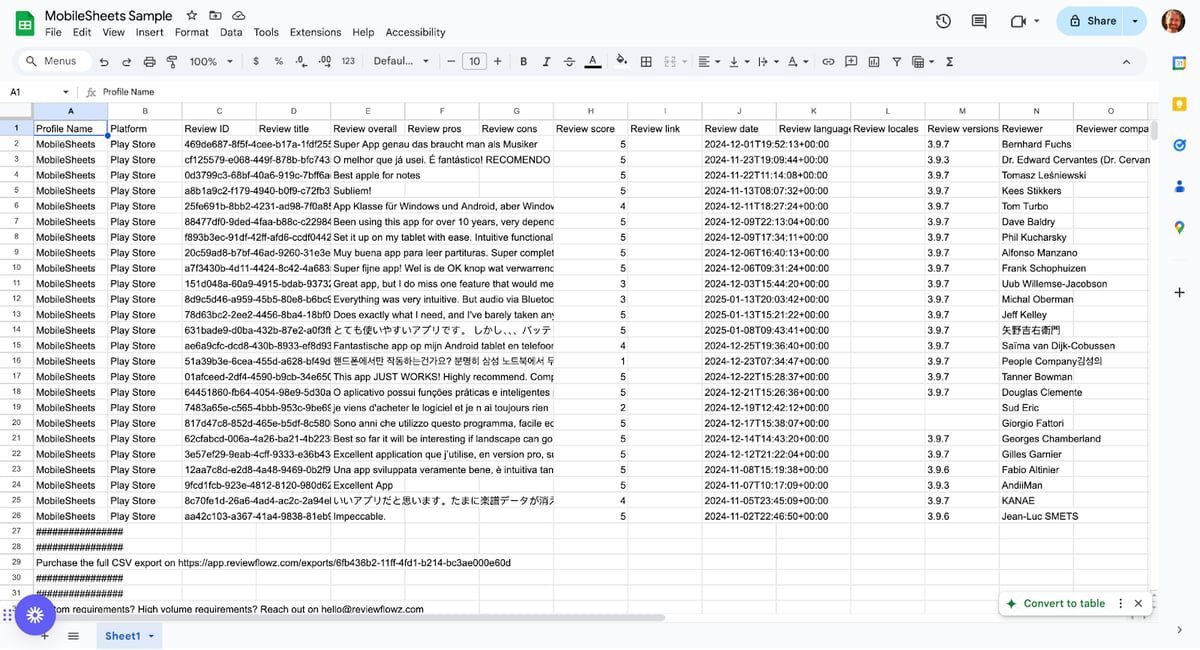Open All sheets list icon
Viewport: 1200px width, 650px height.
(x=73, y=636)
